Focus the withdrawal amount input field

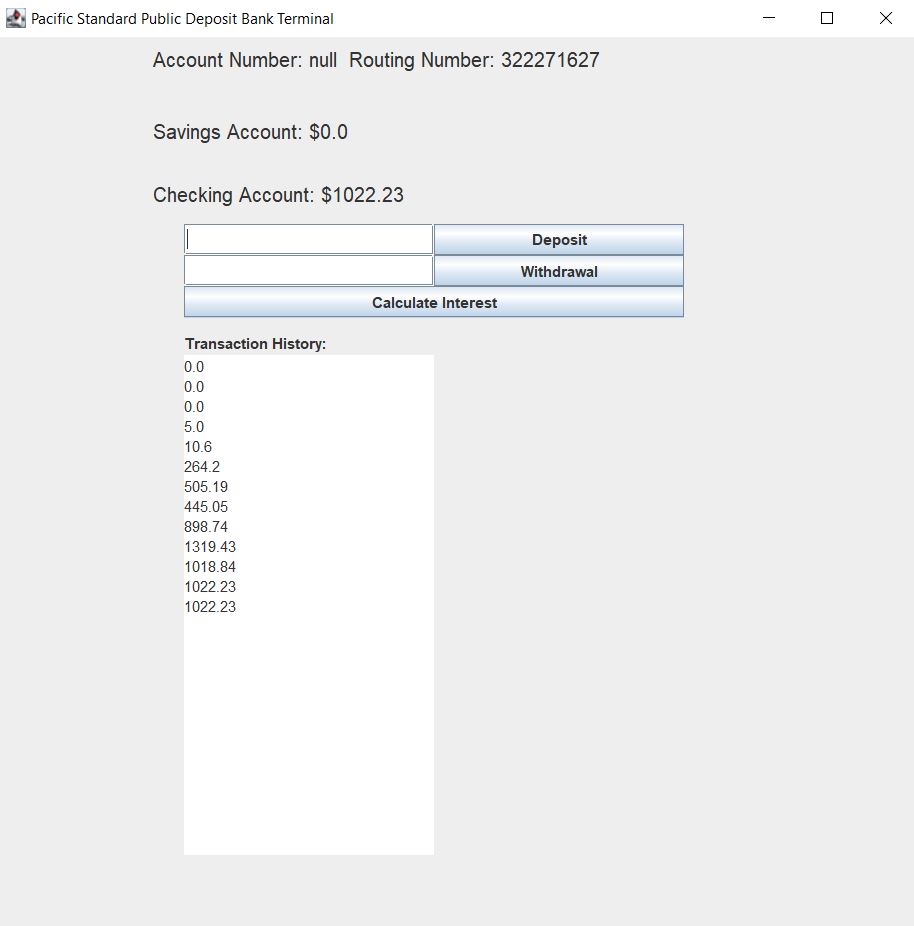pyautogui.click(x=308, y=270)
